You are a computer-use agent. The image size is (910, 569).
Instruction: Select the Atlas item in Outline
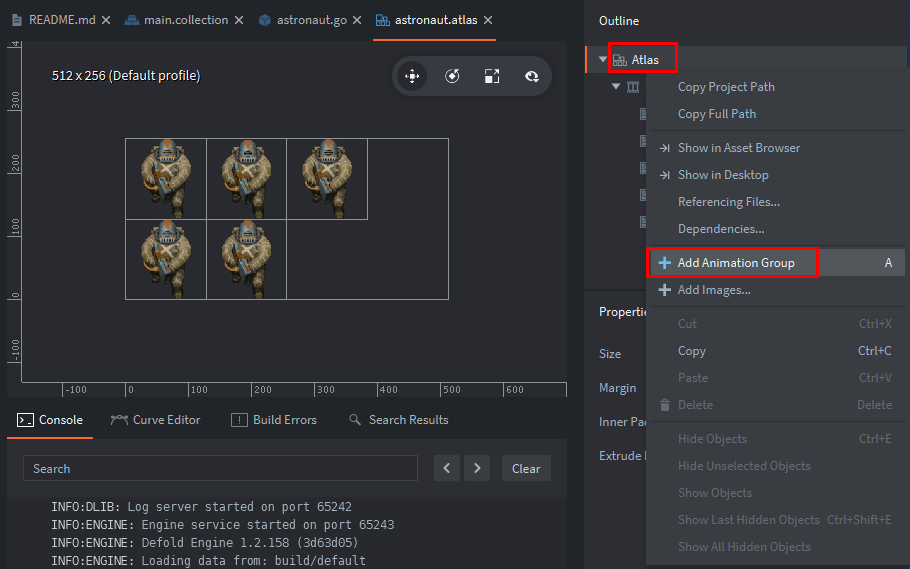click(645, 60)
